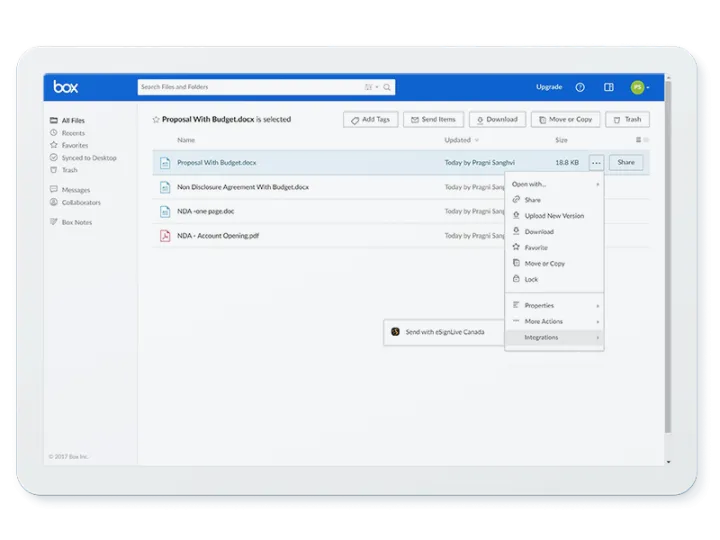720x540 pixels.
Task: Focus the Search Files and Folders field
Action: [x=266, y=87]
